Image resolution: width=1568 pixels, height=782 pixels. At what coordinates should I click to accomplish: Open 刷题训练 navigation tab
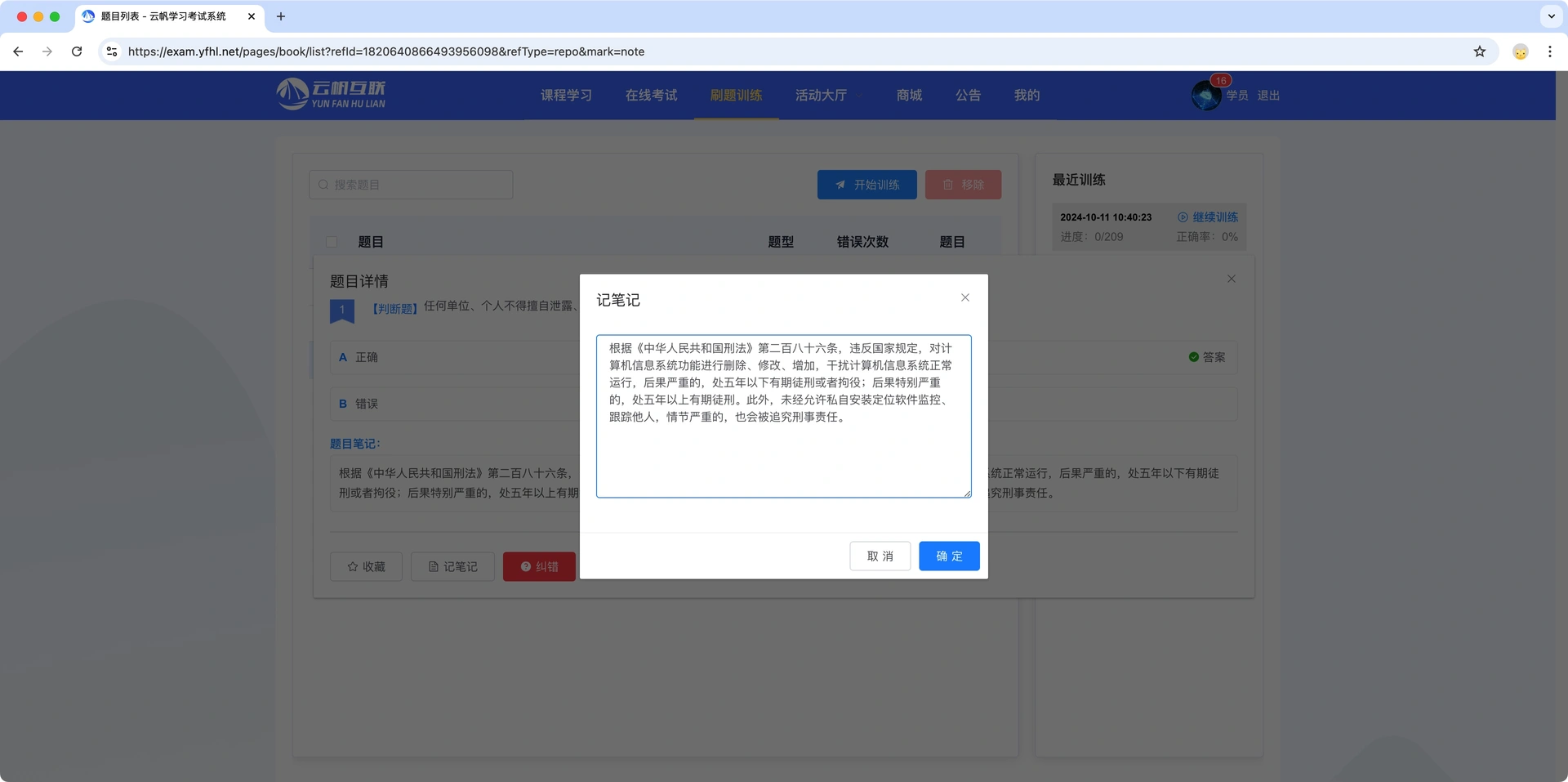pyautogui.click(x=736, y=96)
